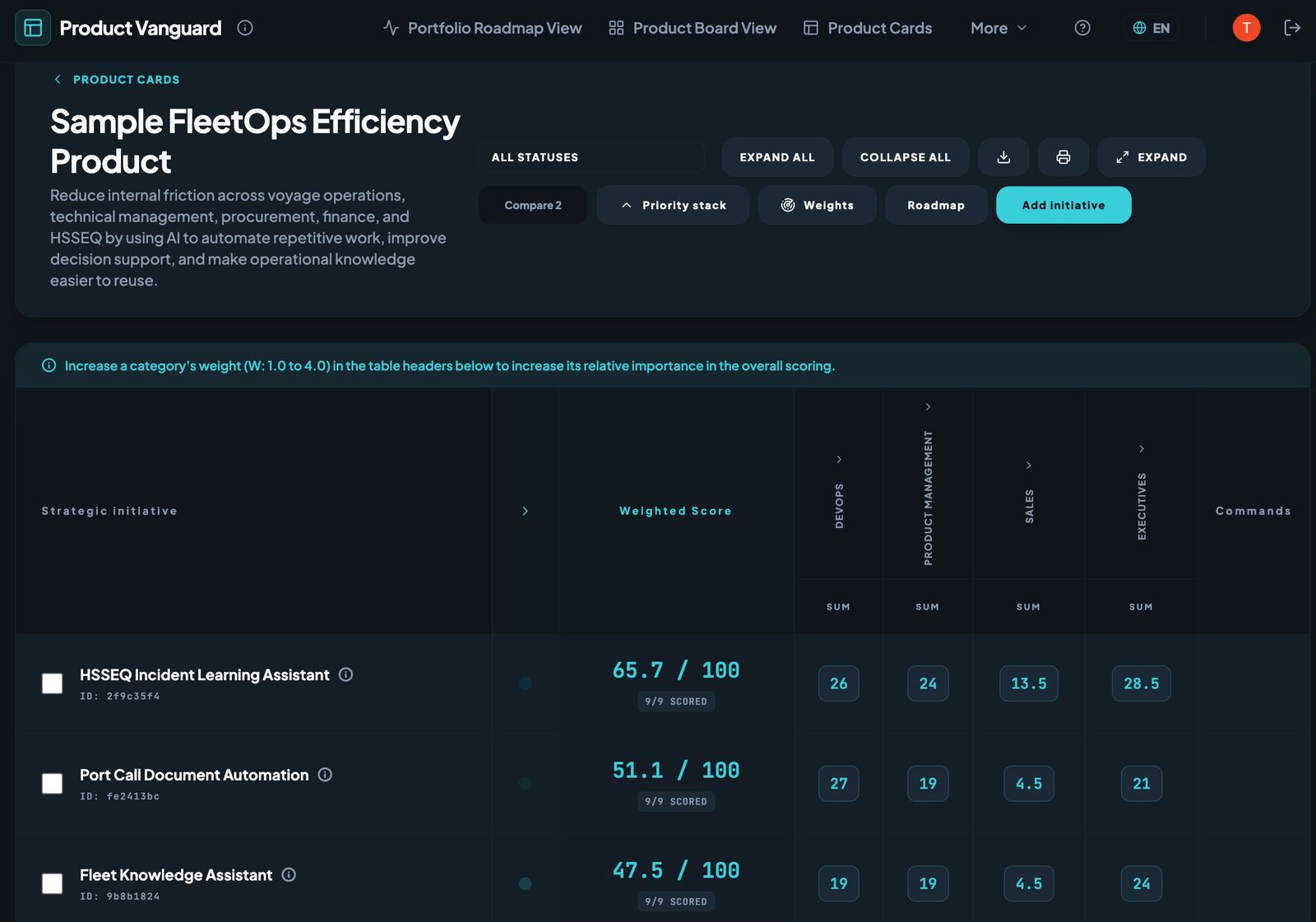Open the More dropdown menu
Viewport: 1316px width, 922px height.
pos(999,28)
